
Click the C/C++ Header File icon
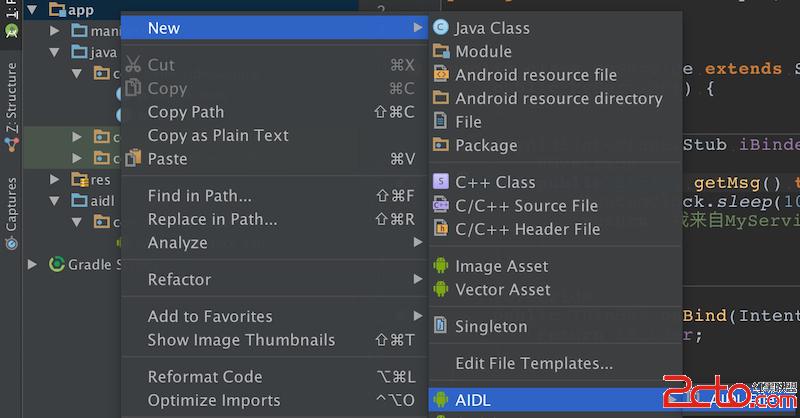click(x=441, y=229)
